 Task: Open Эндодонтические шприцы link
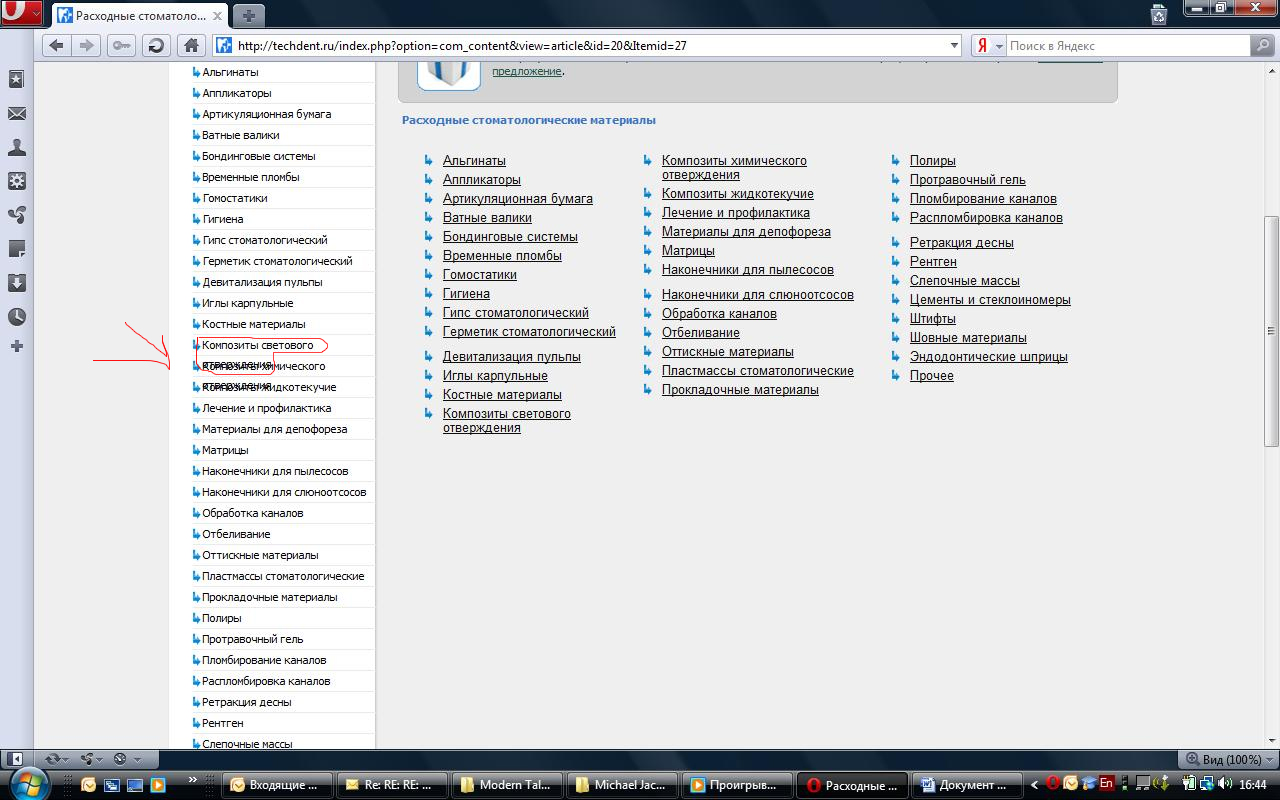(x=989, y=357)
